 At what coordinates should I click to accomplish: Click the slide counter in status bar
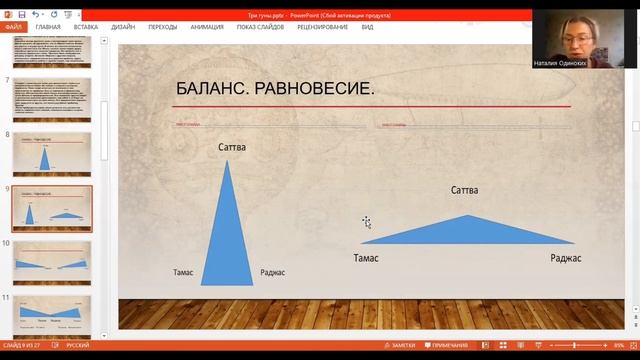tap(22, 345)
